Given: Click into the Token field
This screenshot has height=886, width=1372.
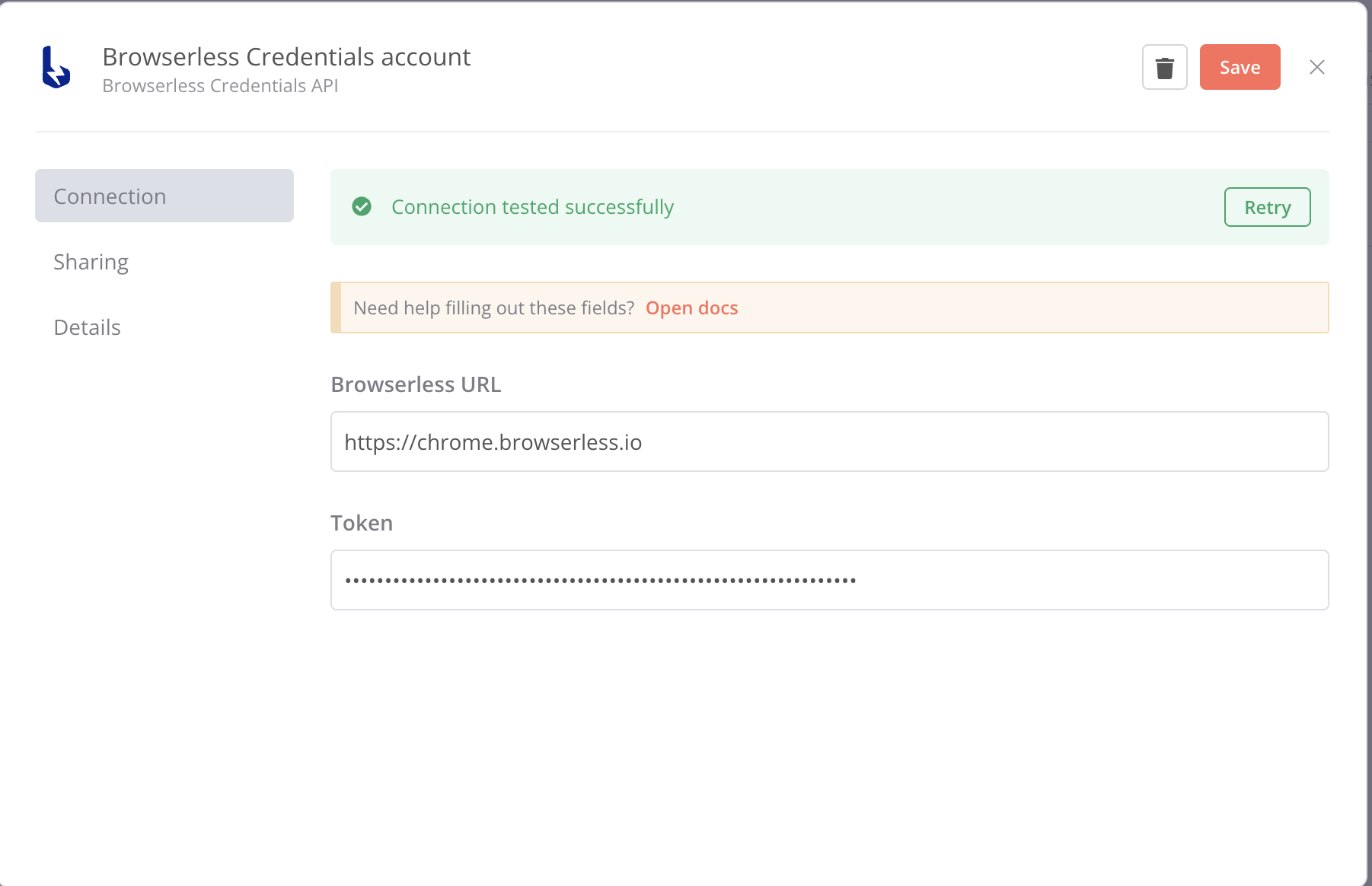Looking at the screenshot, I should 829,580.
